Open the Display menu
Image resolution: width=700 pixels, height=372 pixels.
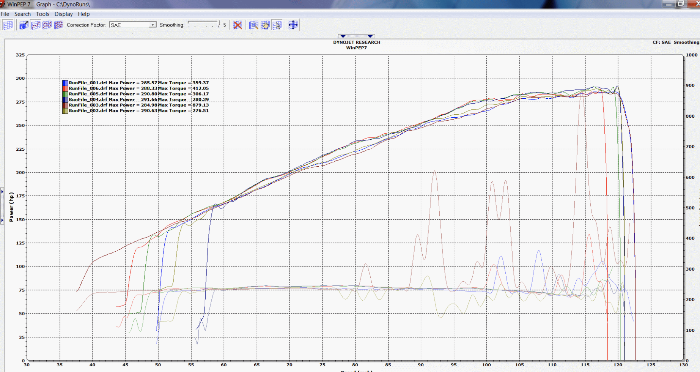click(x=63, y=14)
